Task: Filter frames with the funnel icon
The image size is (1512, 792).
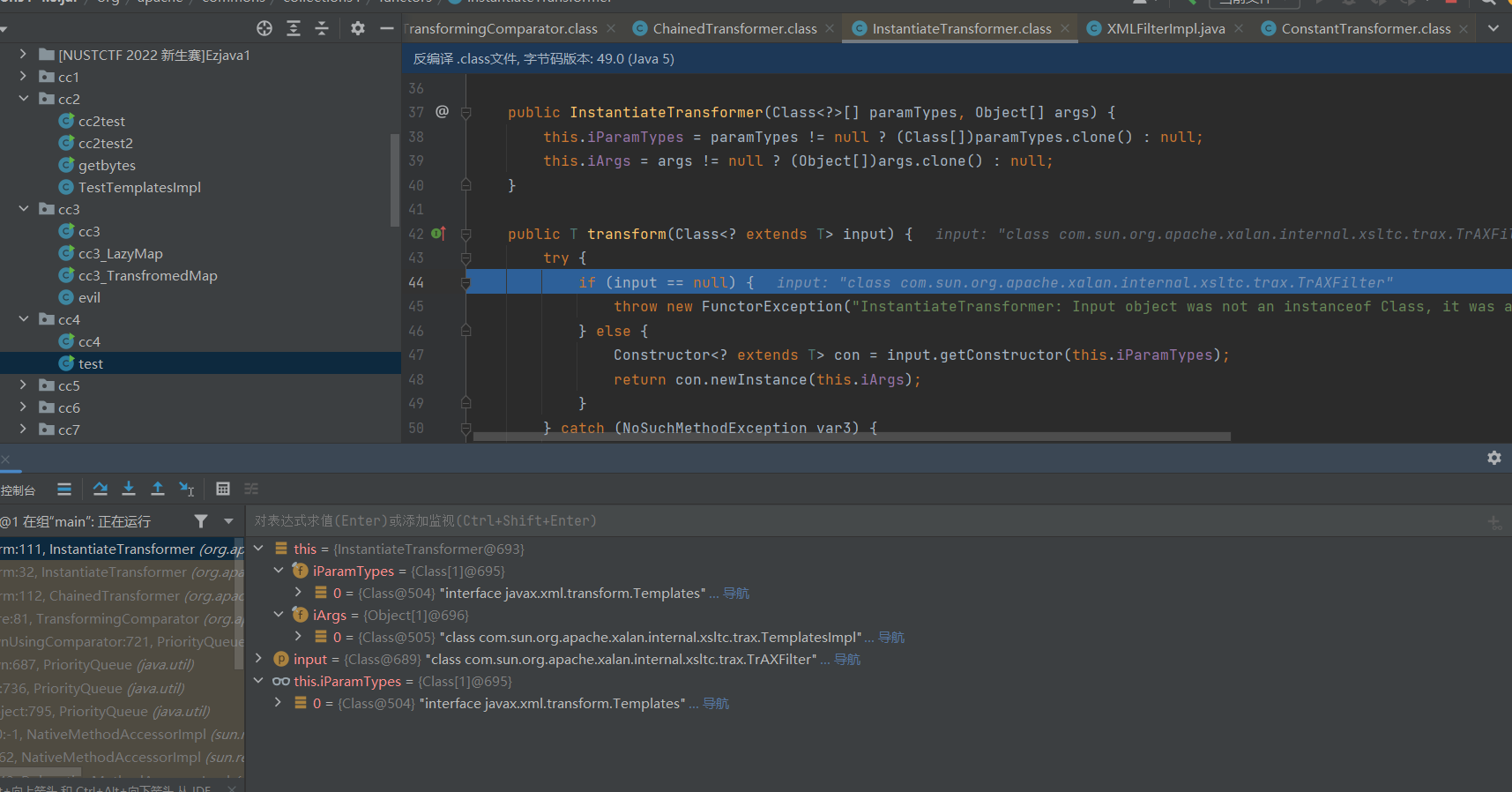Action: [201, 521]
